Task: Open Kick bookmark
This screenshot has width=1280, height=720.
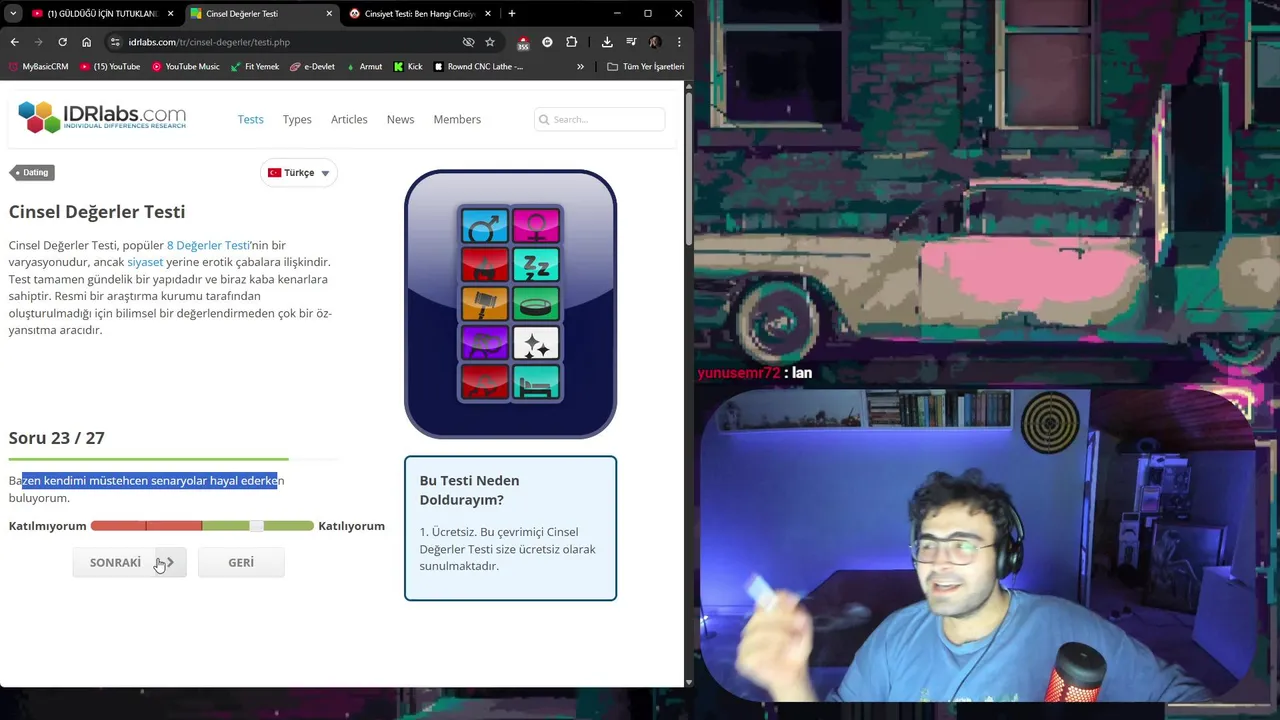Action: pyautogui.click(x=408, y=67)
